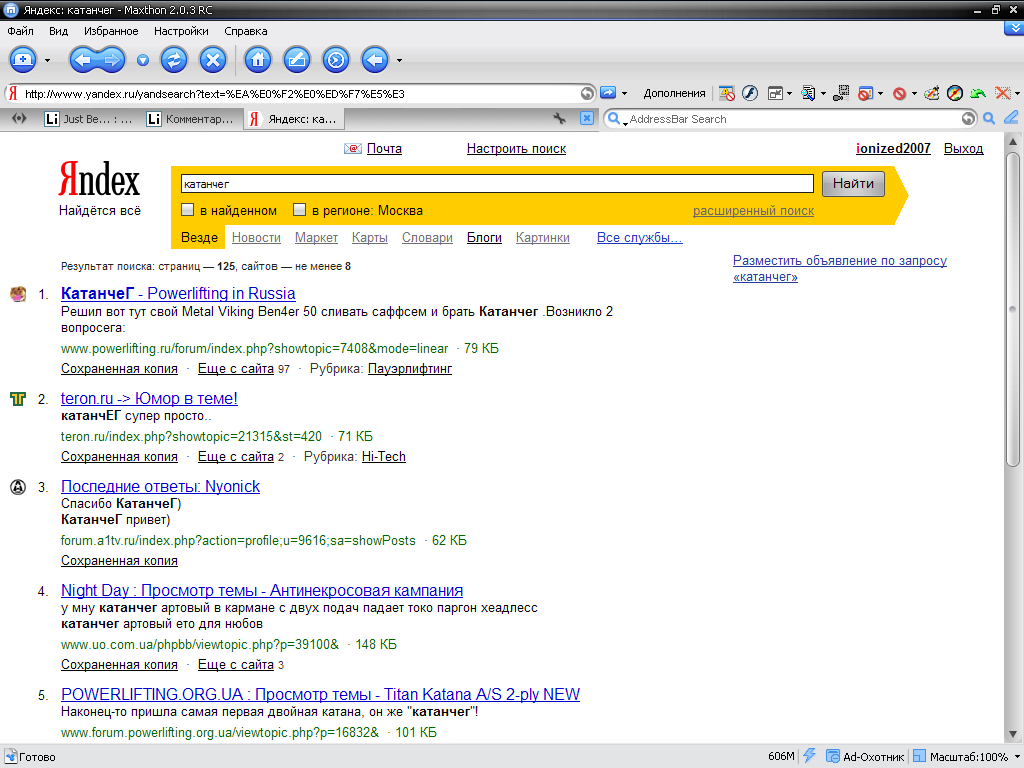Viewport: 1024px width, 768px height.
Task: Click into the Yandex search query field
Action: (x=497, y=184)
